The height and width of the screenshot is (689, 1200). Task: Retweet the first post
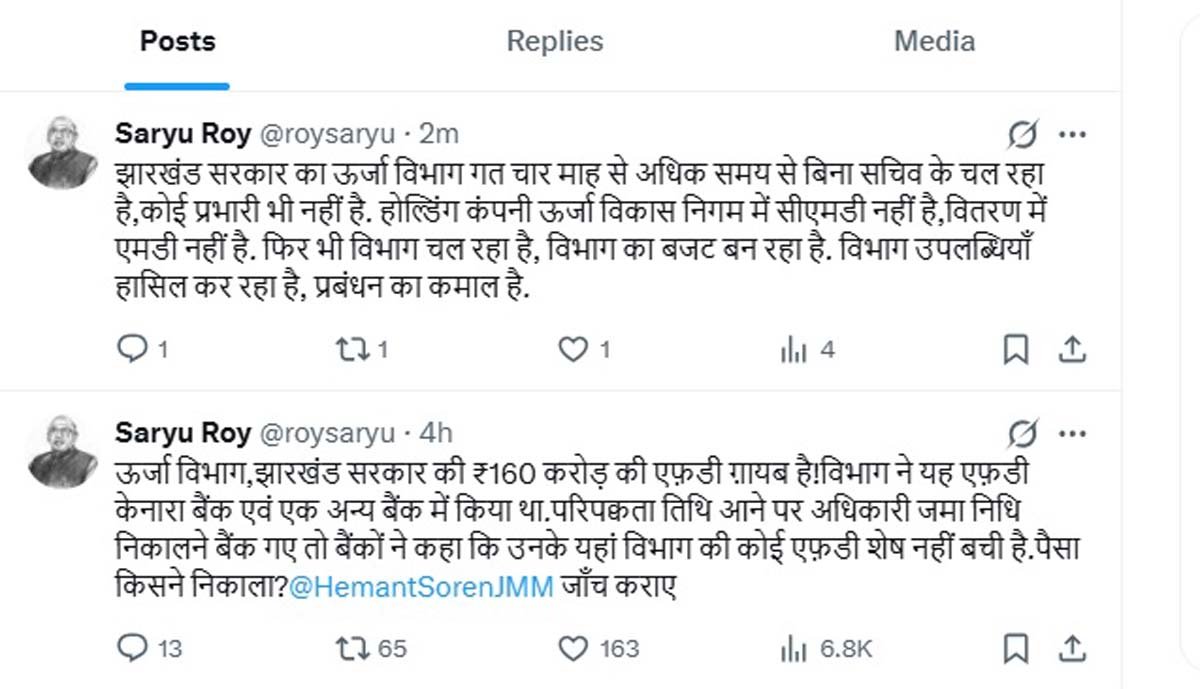pos(352,348)
